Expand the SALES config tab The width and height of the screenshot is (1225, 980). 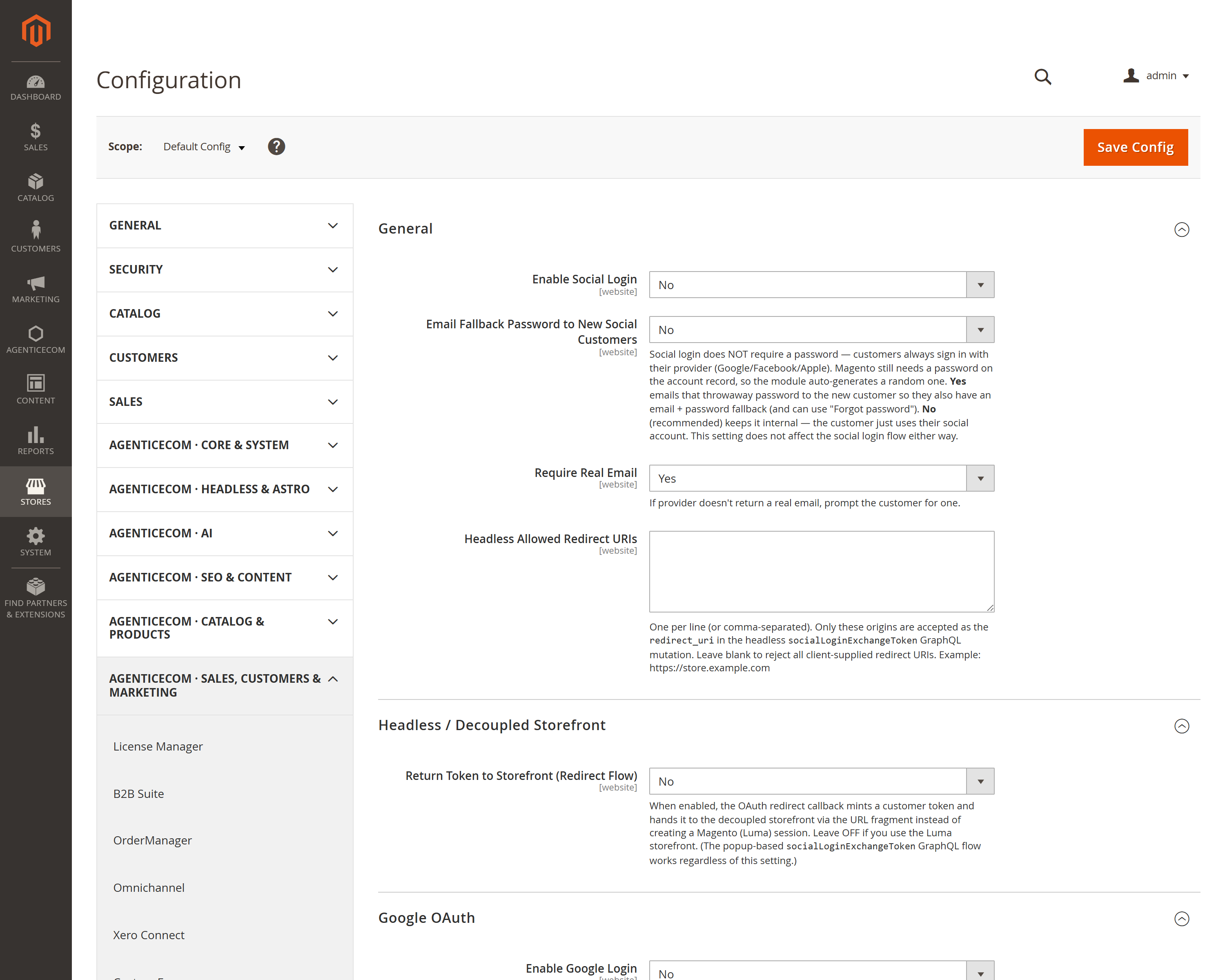225,402
